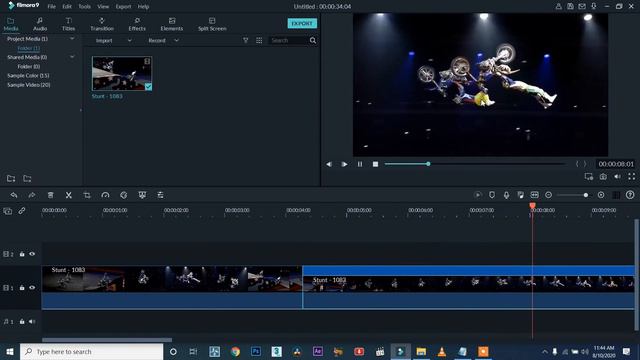The height and width of the screenshot is (360, 640).
Task: Lock video track 1
Action: click(22, 288)
